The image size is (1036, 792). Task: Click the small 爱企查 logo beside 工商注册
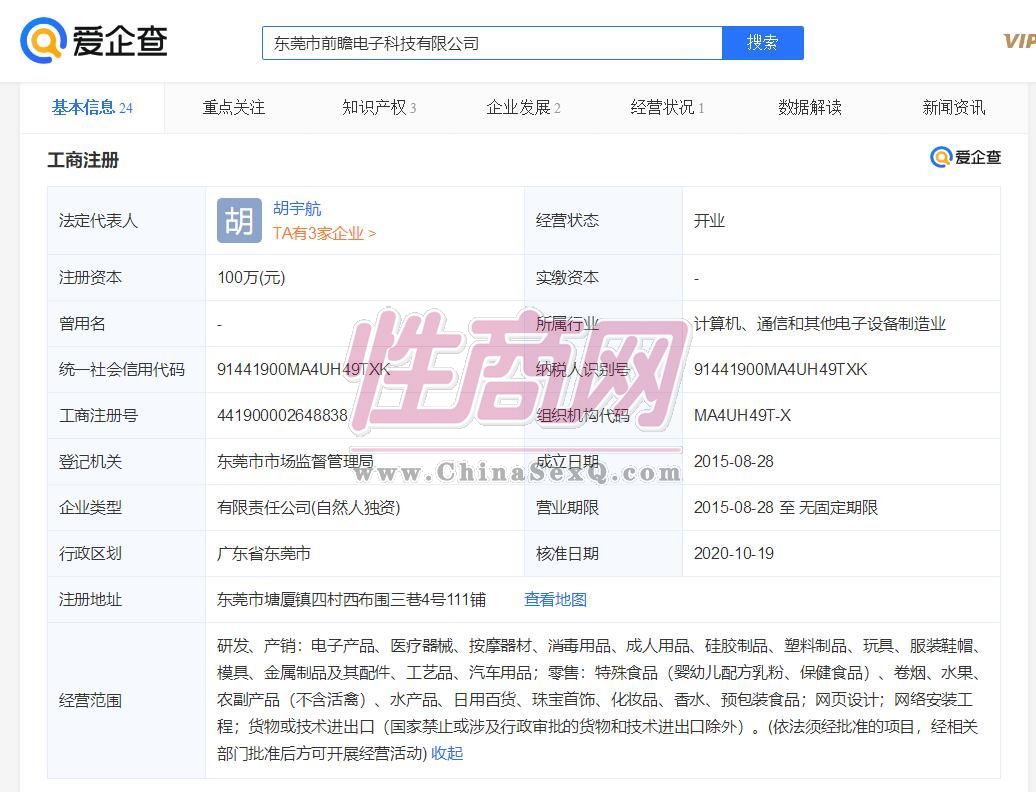pyautogui.click(x=965, y=157)
